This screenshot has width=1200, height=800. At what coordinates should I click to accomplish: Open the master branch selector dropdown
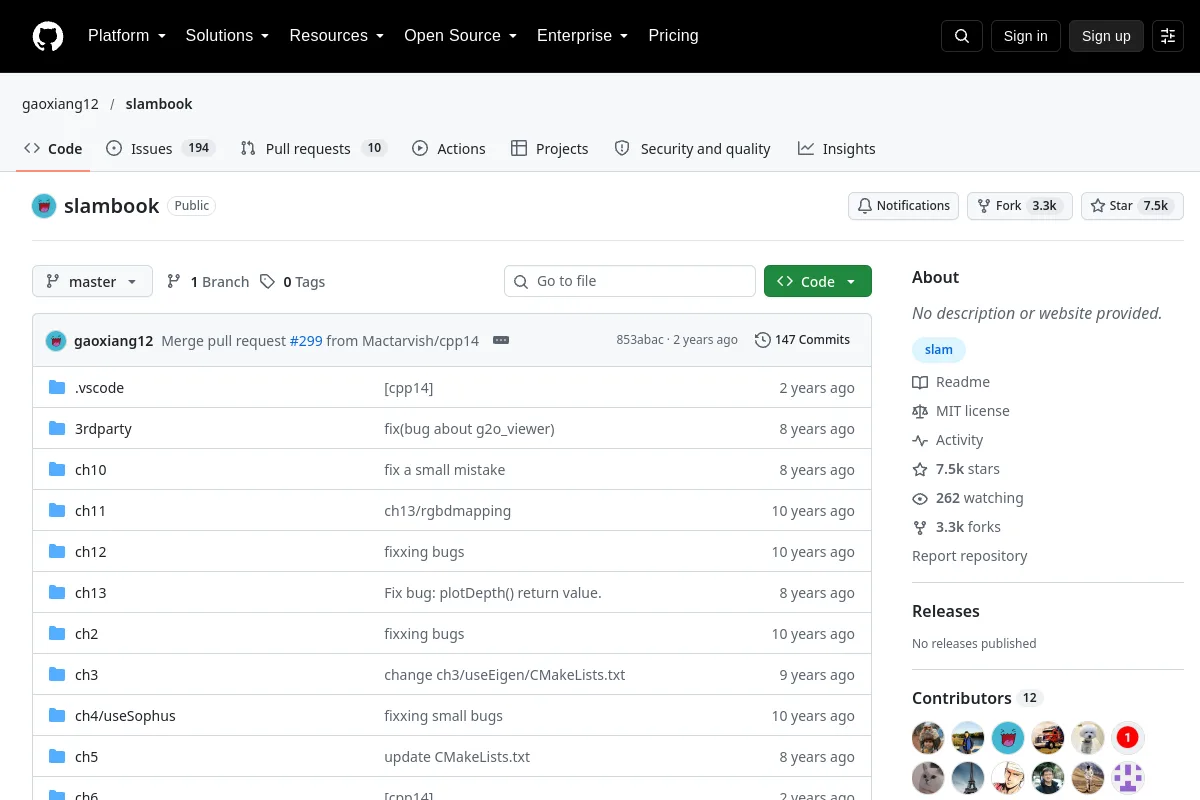click(92, 281)
